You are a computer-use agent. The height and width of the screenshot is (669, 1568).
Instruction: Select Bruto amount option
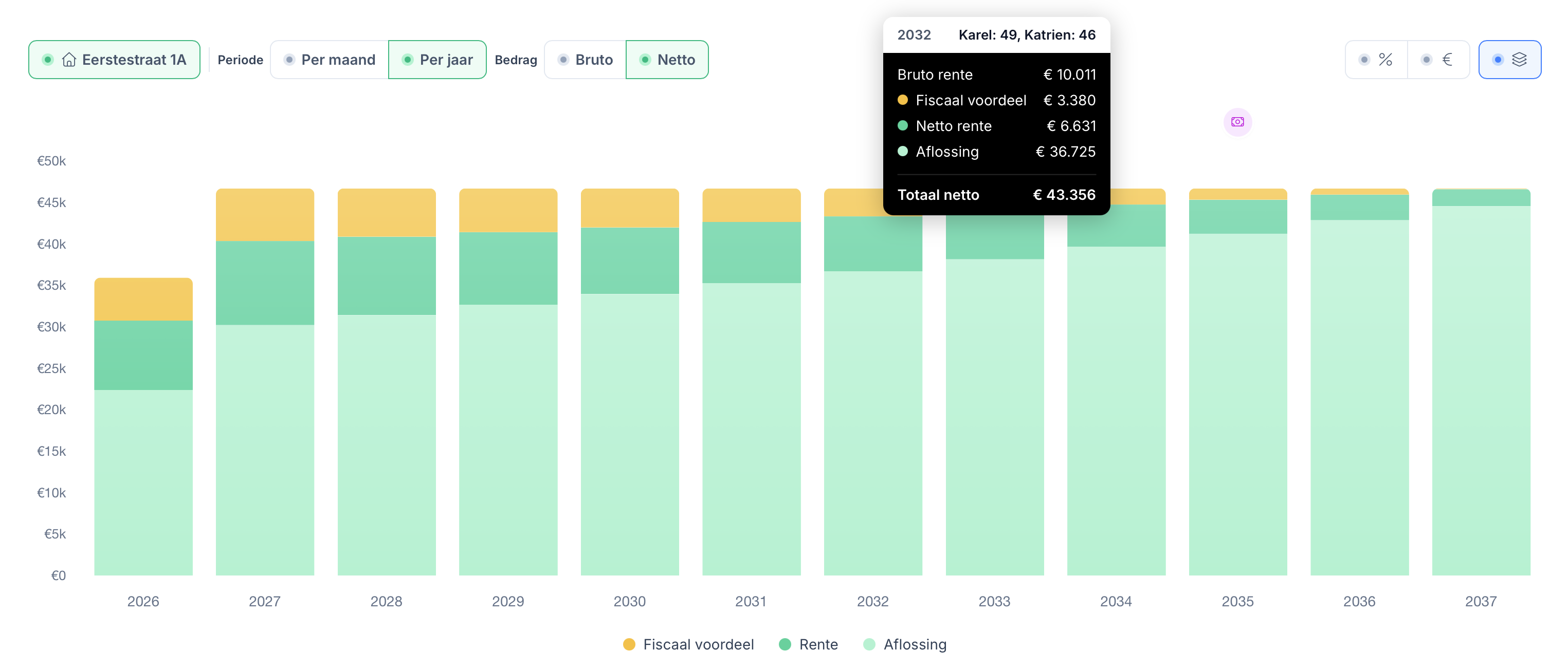coord(585,60)
